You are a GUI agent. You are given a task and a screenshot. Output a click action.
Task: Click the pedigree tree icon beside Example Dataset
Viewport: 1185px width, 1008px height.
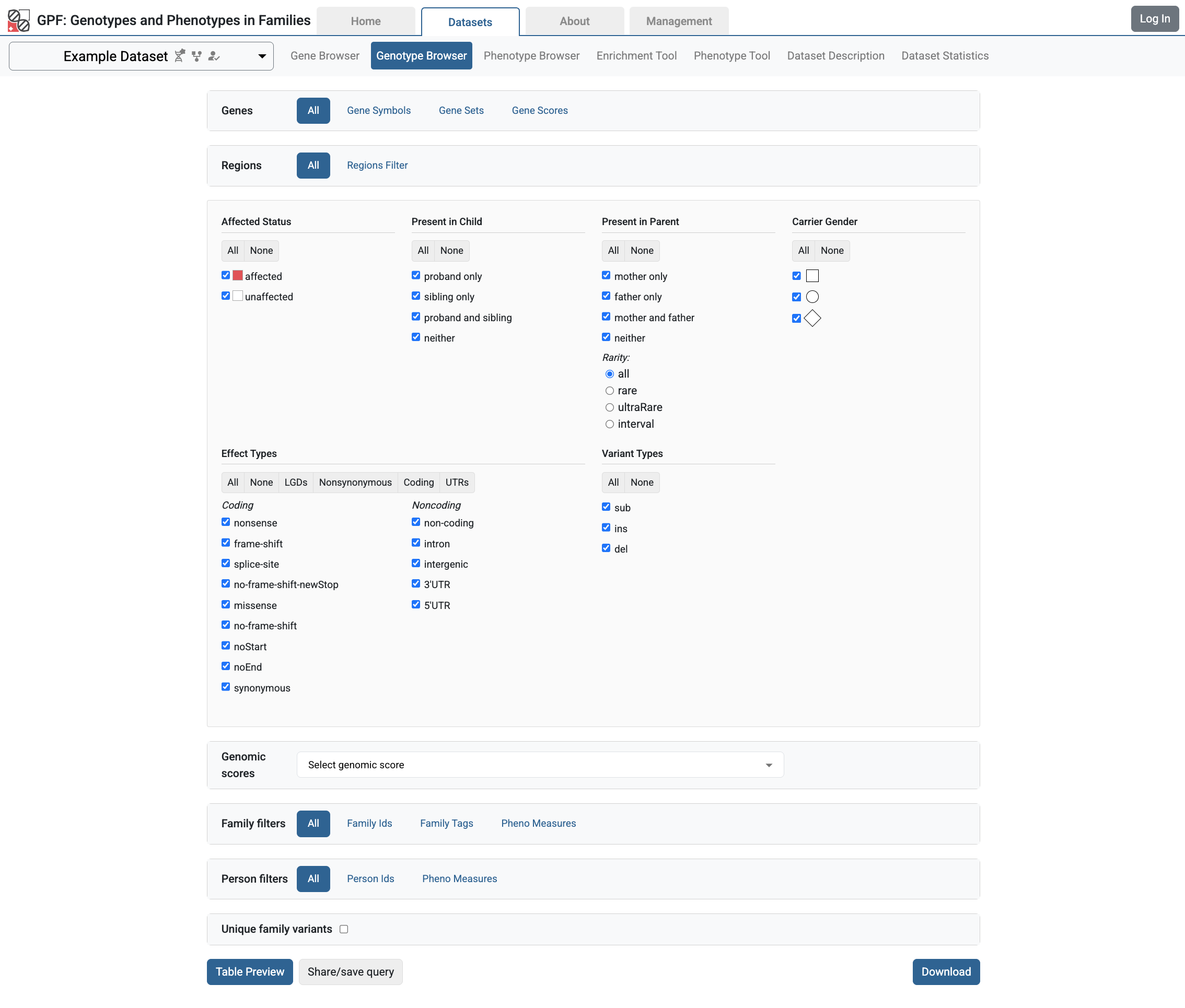(196, 55)
